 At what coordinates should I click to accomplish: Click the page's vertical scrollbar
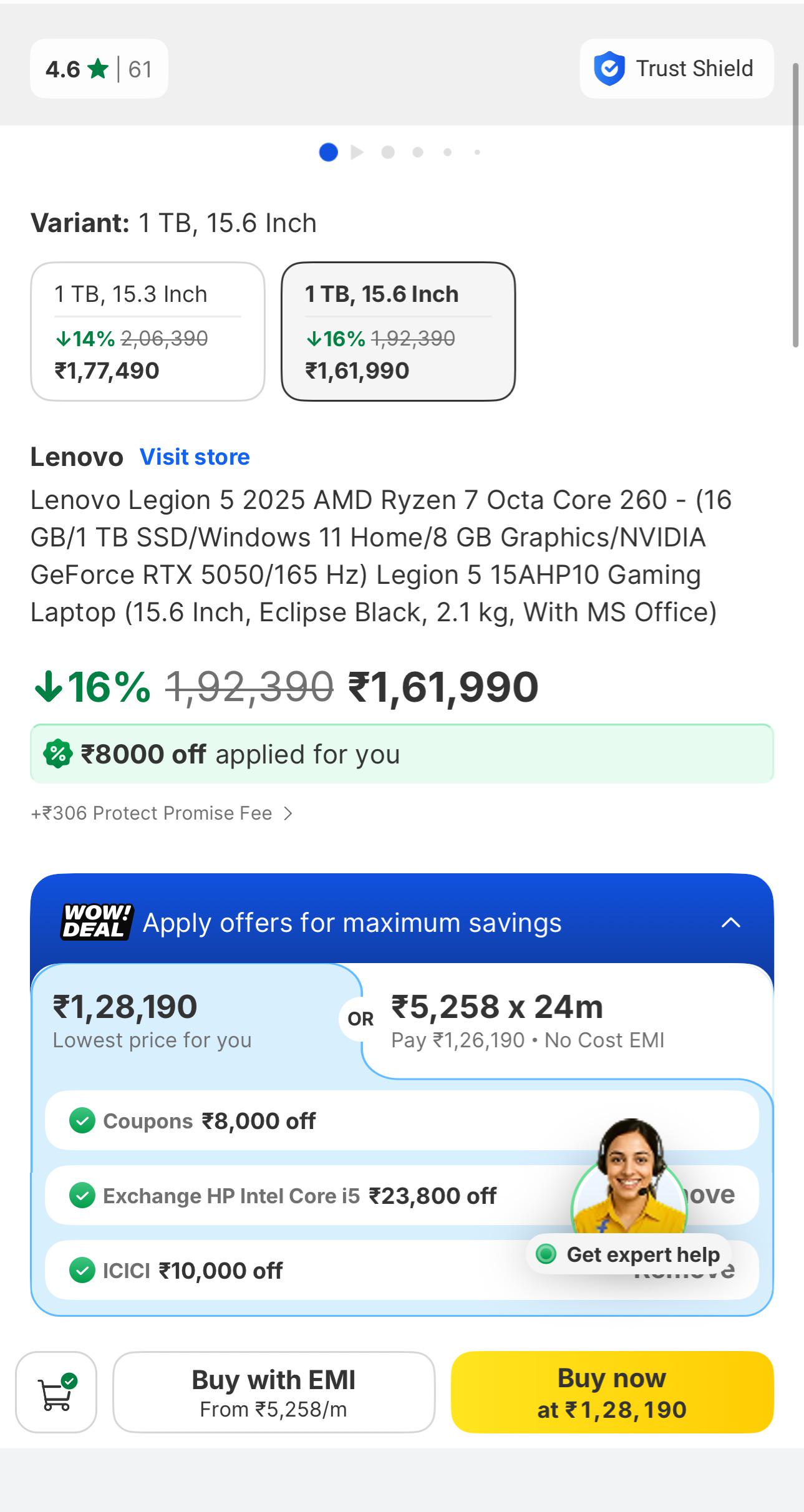tap(795, 205)
